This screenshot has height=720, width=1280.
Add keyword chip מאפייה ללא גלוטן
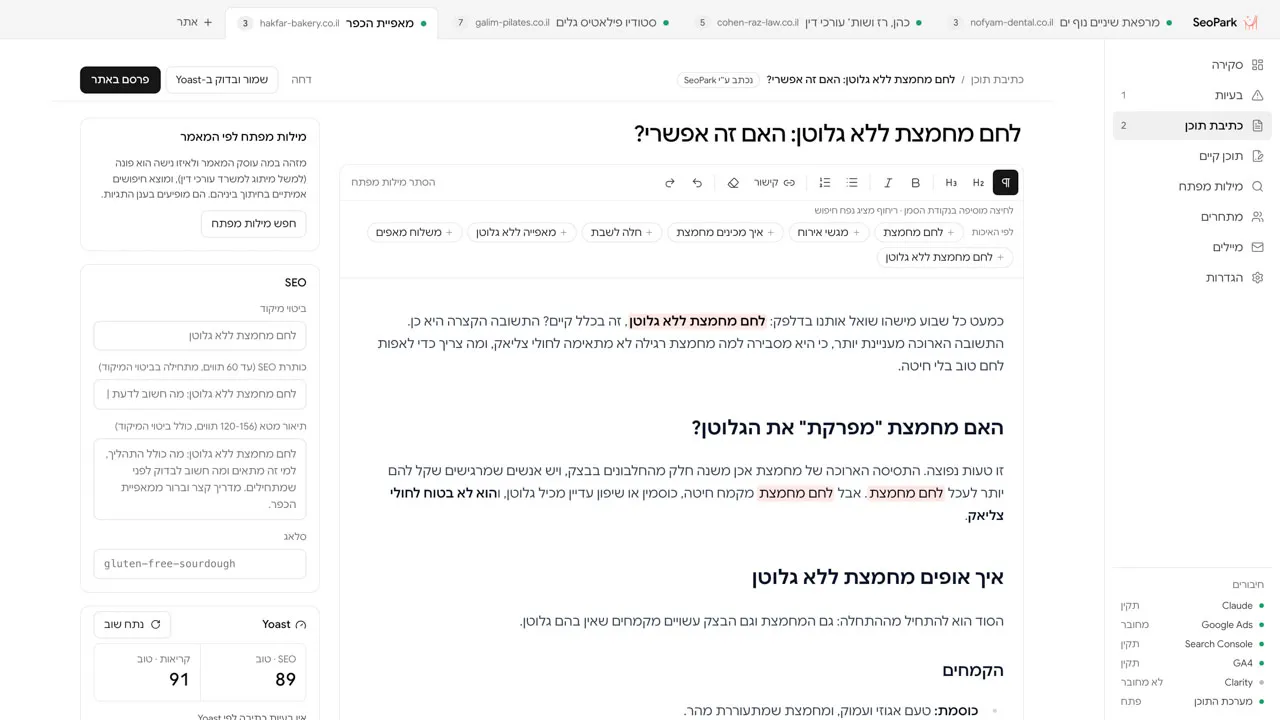(x=521, y=232)
